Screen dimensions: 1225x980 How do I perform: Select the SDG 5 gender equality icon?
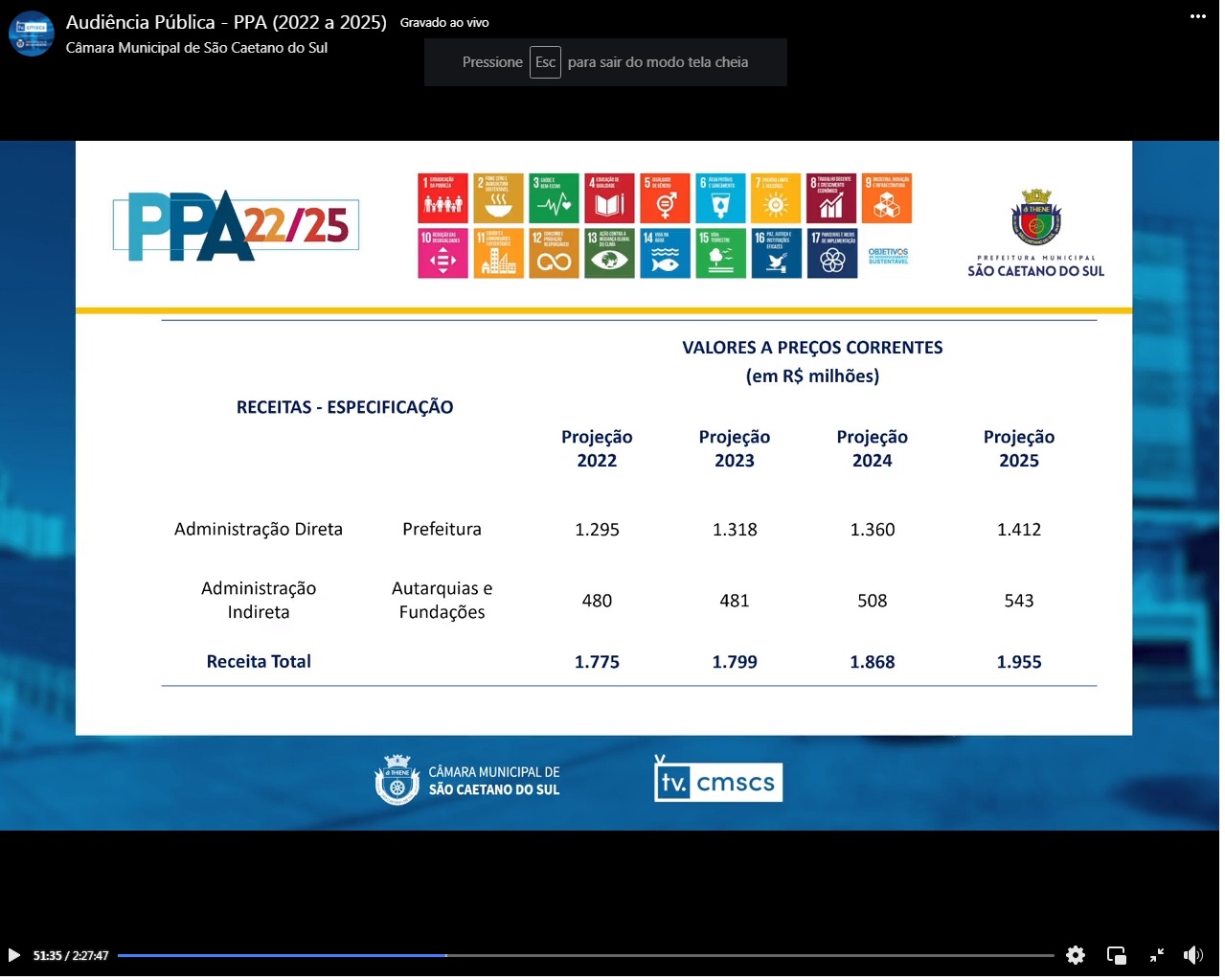(x=665, y=198)
